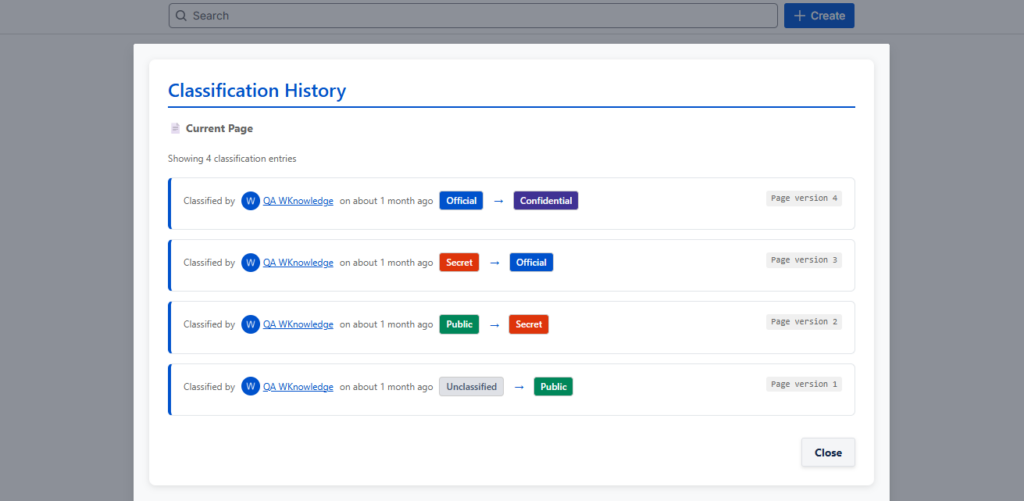
Task: Click the W avatar in the version 1 entry
Action: [x=250, y=387]
